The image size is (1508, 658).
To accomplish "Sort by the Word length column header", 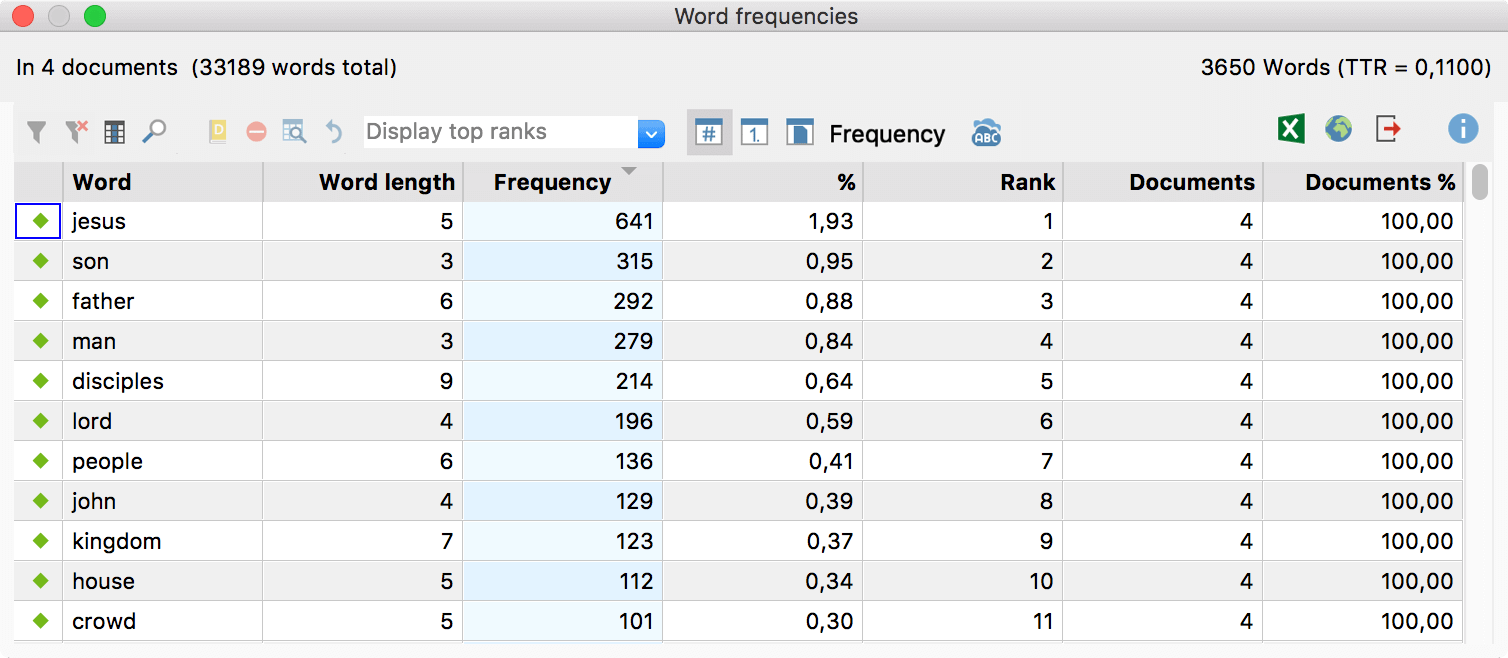I will [362, 182].
